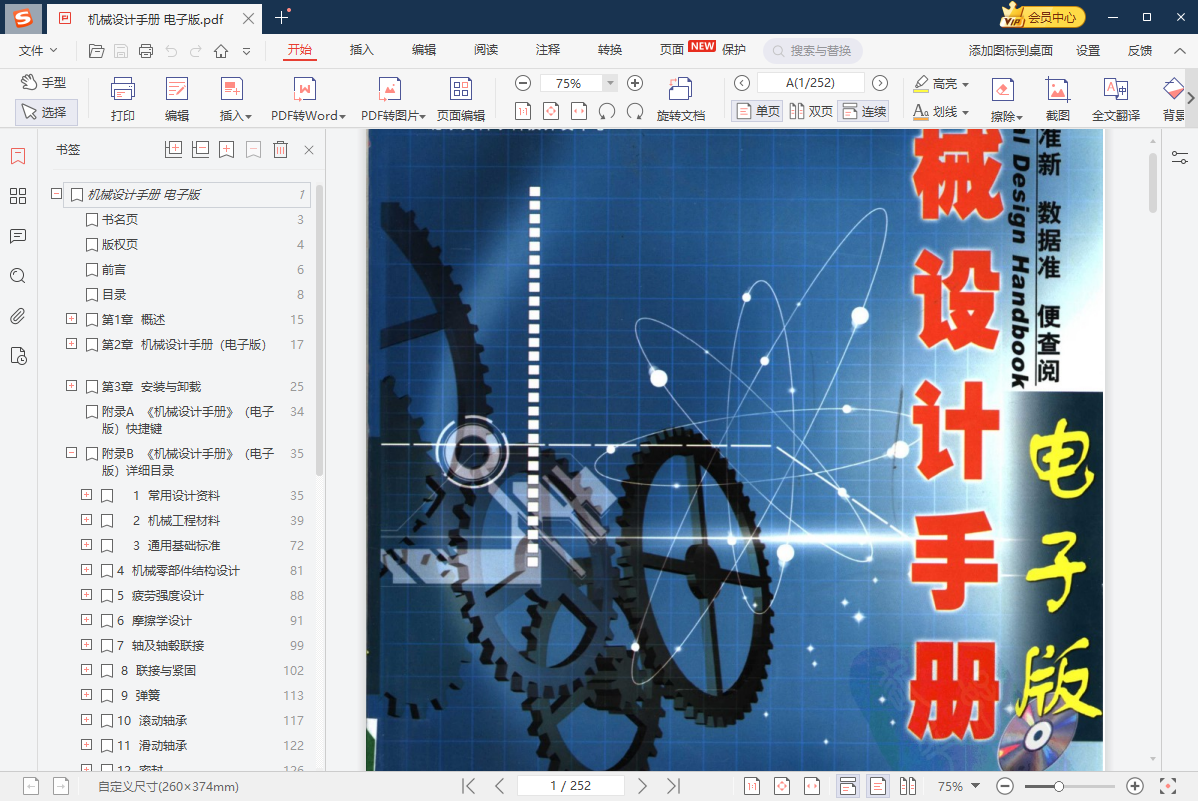This screenshot has height=801, width=1198.
Task: Click the 会员中心 button
Action: click(x=1043, y=17)
